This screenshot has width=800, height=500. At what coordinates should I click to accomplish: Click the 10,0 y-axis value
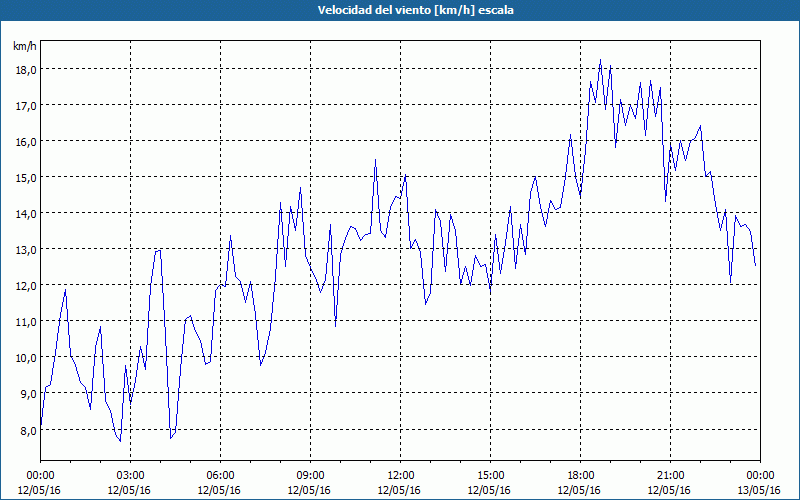26,358
